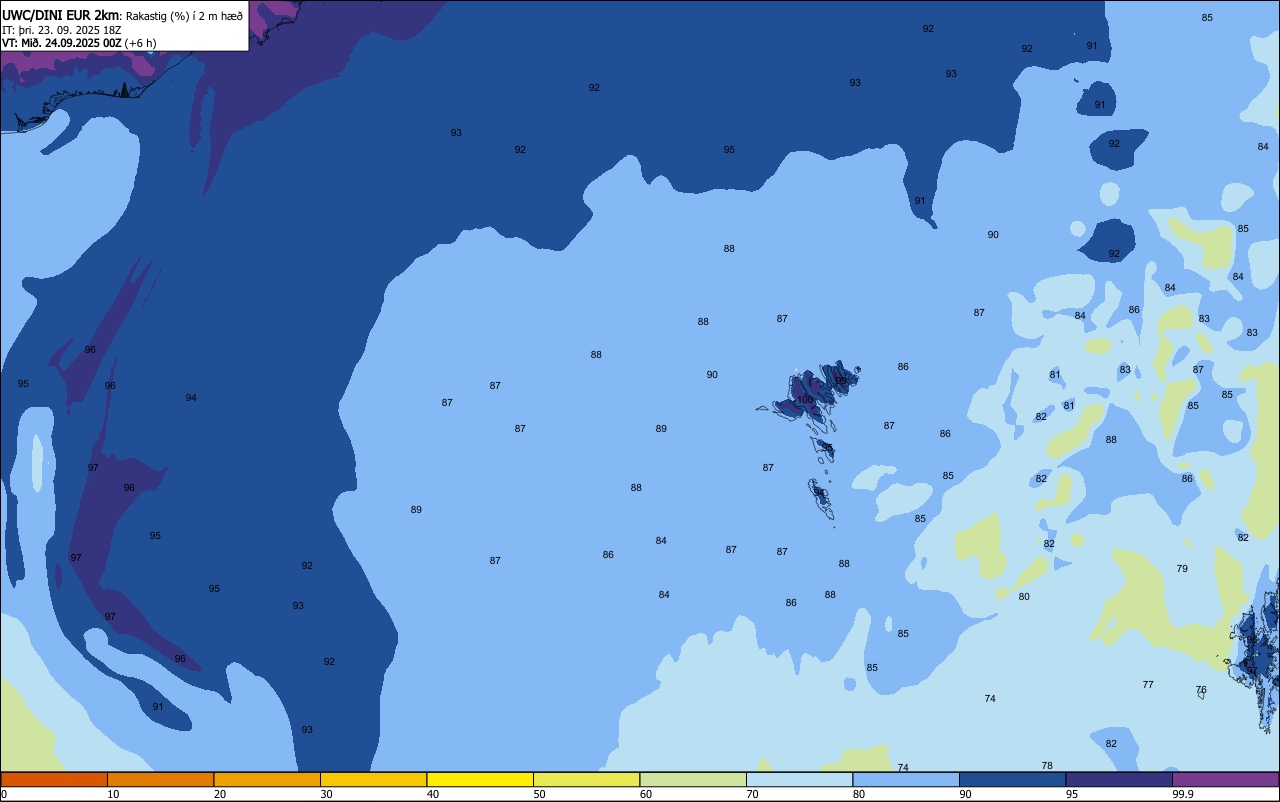This screenshot has width=1280, height=802.
Task: Click the 'VT: Mið. 24.09.2025 00Z (+6 h)' line
Action: pyautogui.click(x=79, y=43)
